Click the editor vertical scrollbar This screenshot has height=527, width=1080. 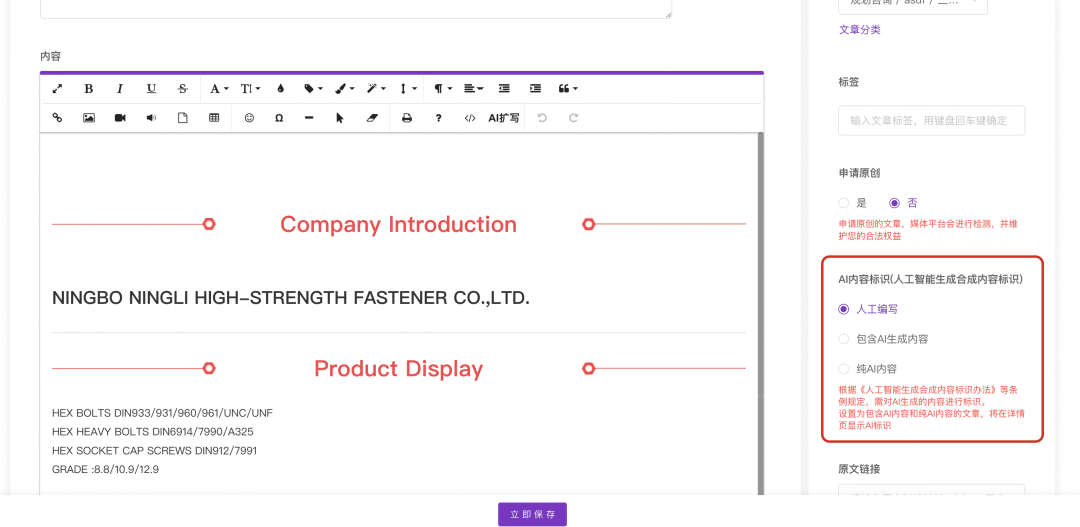(x=760, y=313)
